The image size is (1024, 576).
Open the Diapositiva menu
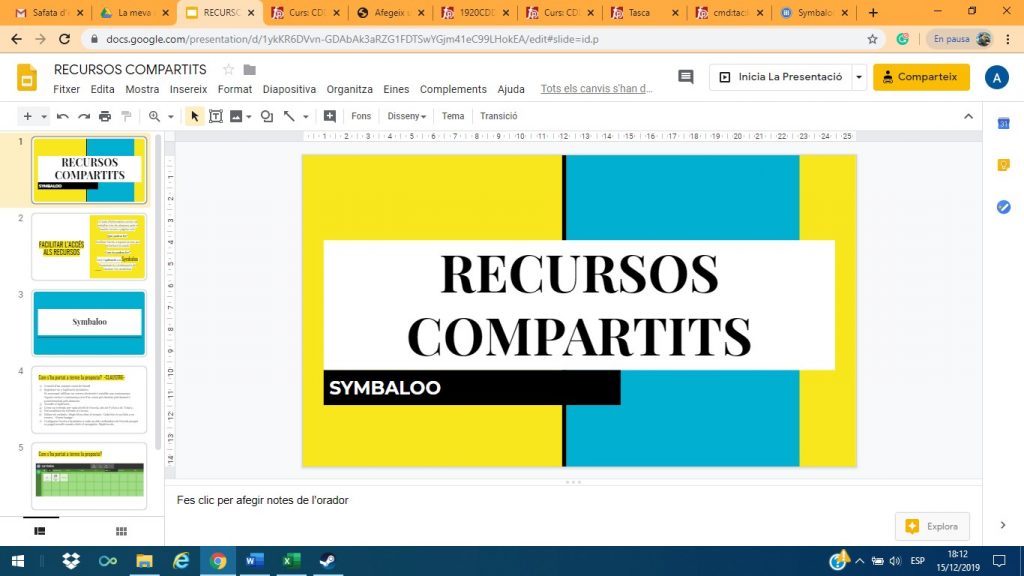289,89
